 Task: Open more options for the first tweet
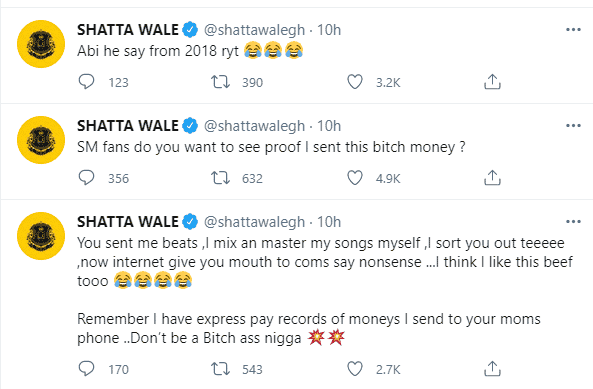573,29
